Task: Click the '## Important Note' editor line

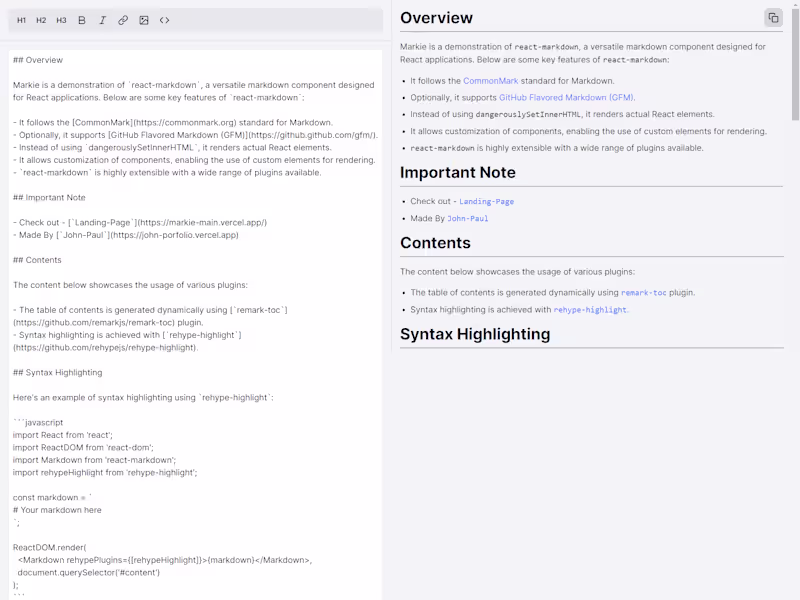Action: 49,197
